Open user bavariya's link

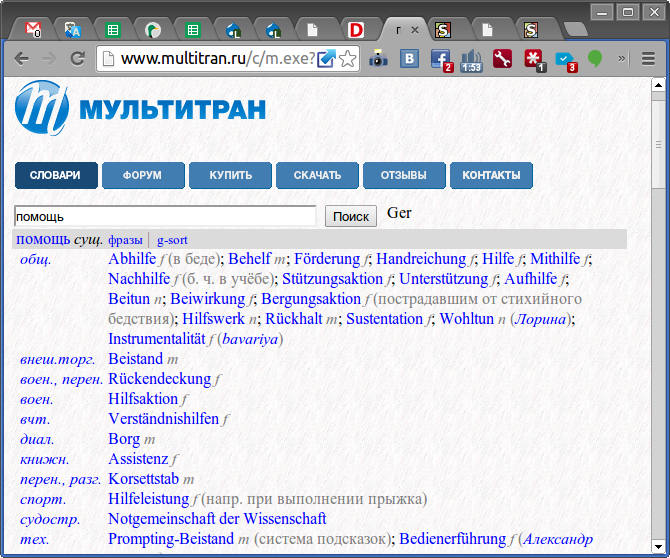pyautogui.click(x=250, y=339)
